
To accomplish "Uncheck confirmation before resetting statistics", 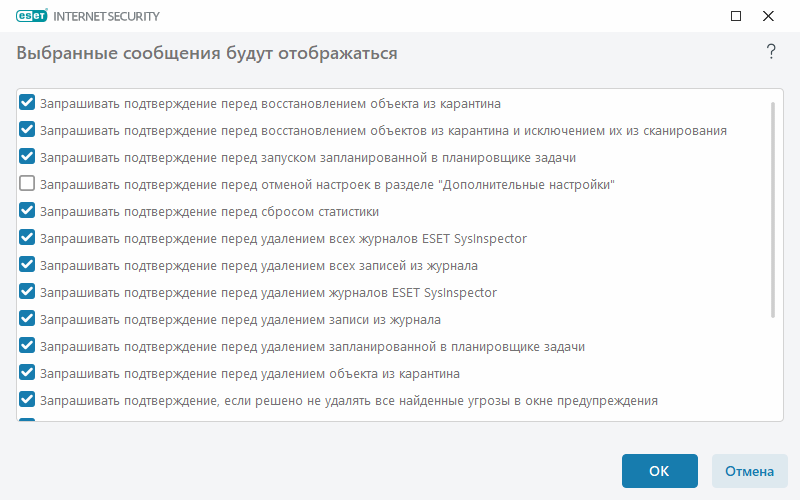I will click(27, 210).
